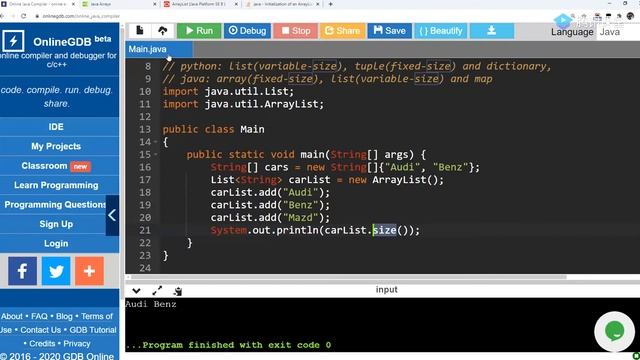The height and width of the screenshot is (360, 640).
Task: Open the browser profile avatar icon
Action: pyautogui.click(x=630, y=16)
